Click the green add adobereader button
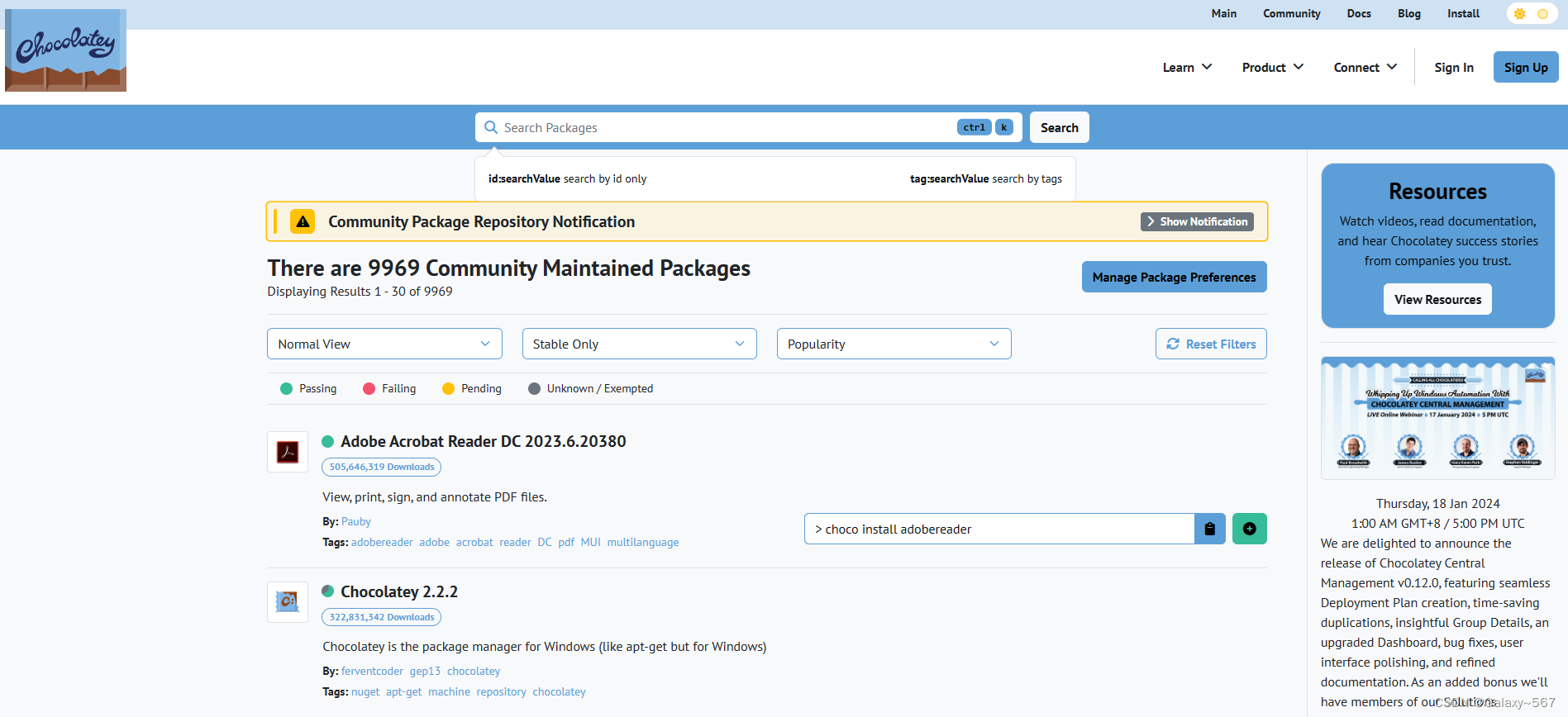 click(1250, 529)
